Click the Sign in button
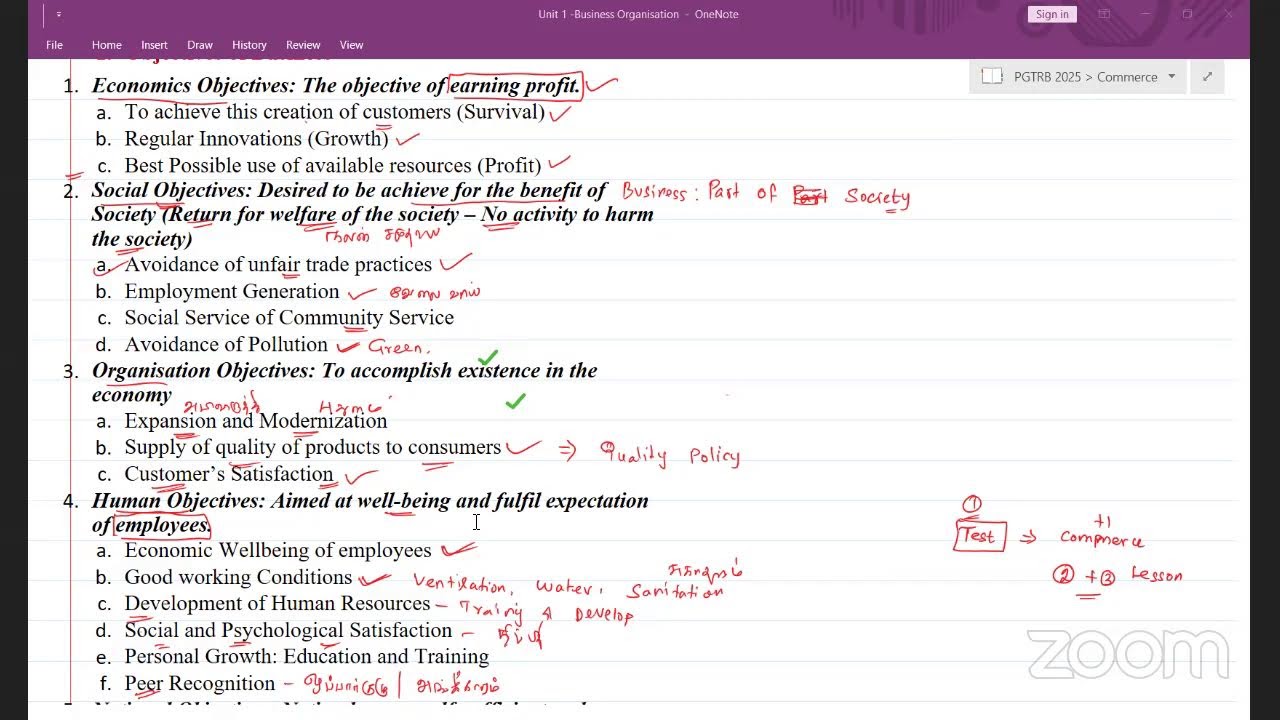Image resolution: width=1280 pixels, height=720 pixels. 1052,14
